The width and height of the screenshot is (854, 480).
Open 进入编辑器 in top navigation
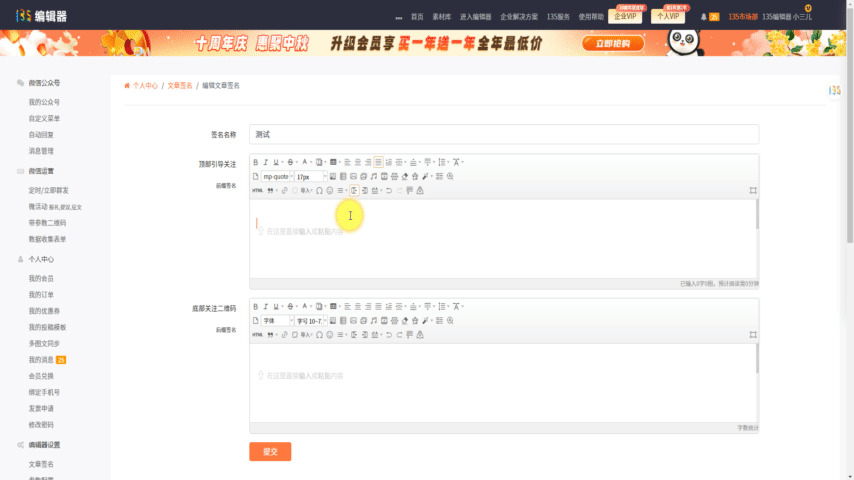[475, 17]
